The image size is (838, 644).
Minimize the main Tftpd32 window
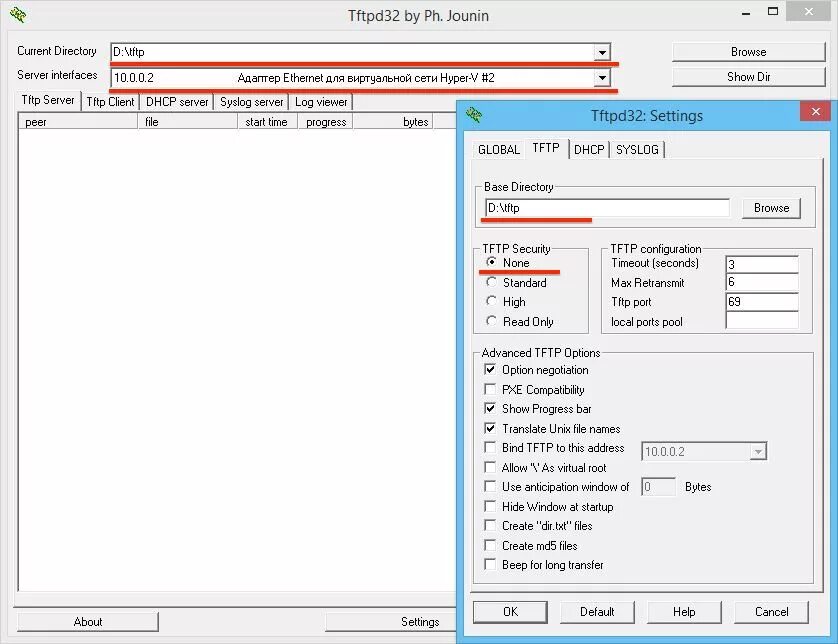point(746,13)
